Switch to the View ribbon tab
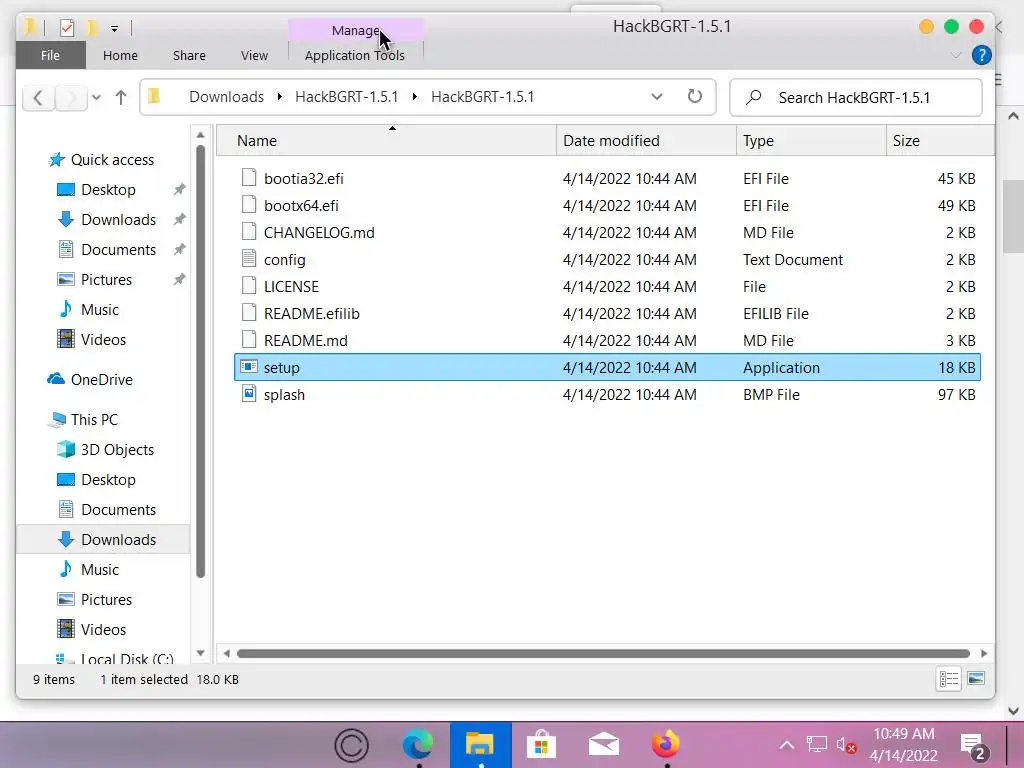The image size is (1024, 768). click(254, 56)
